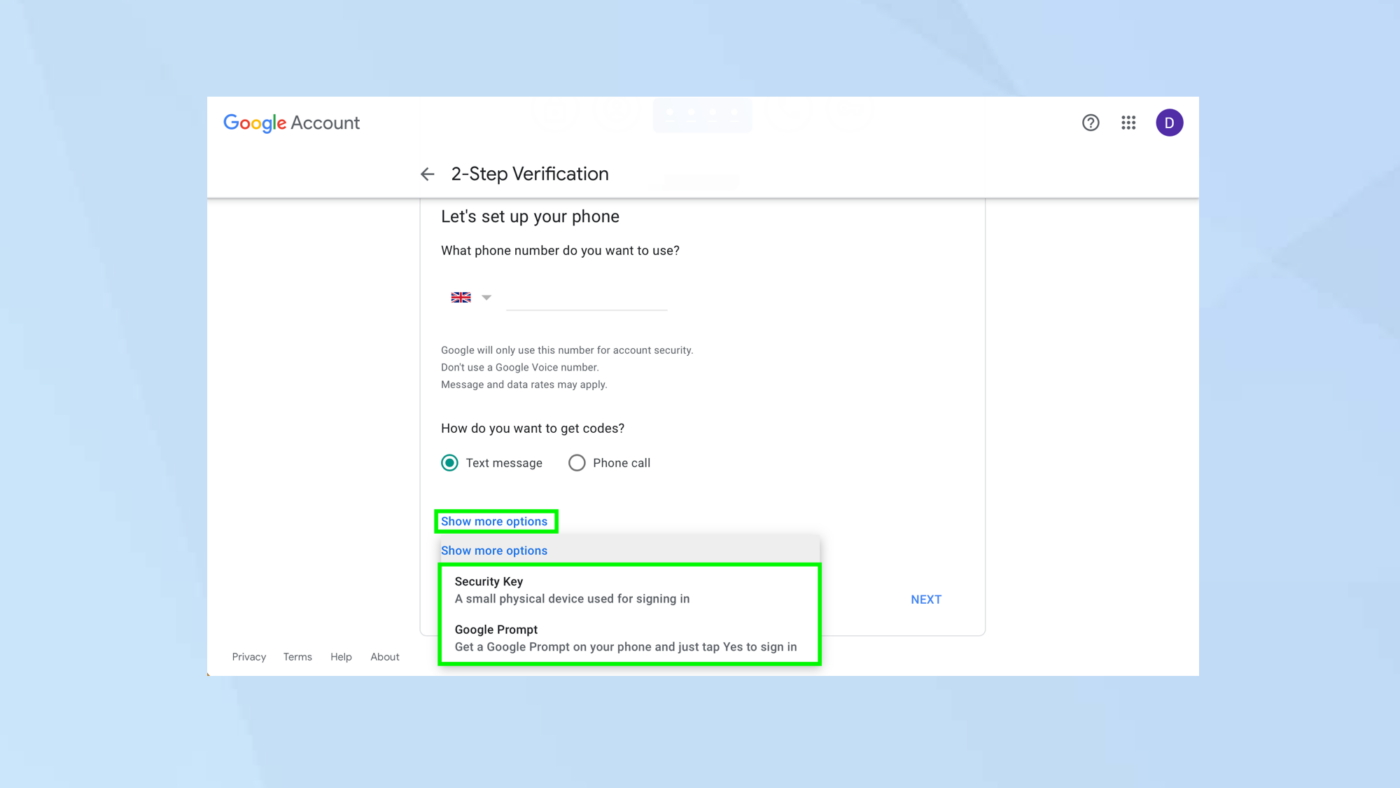Click the phone number input field
The width and height of the screenshot is (1400, 788).
586,298
